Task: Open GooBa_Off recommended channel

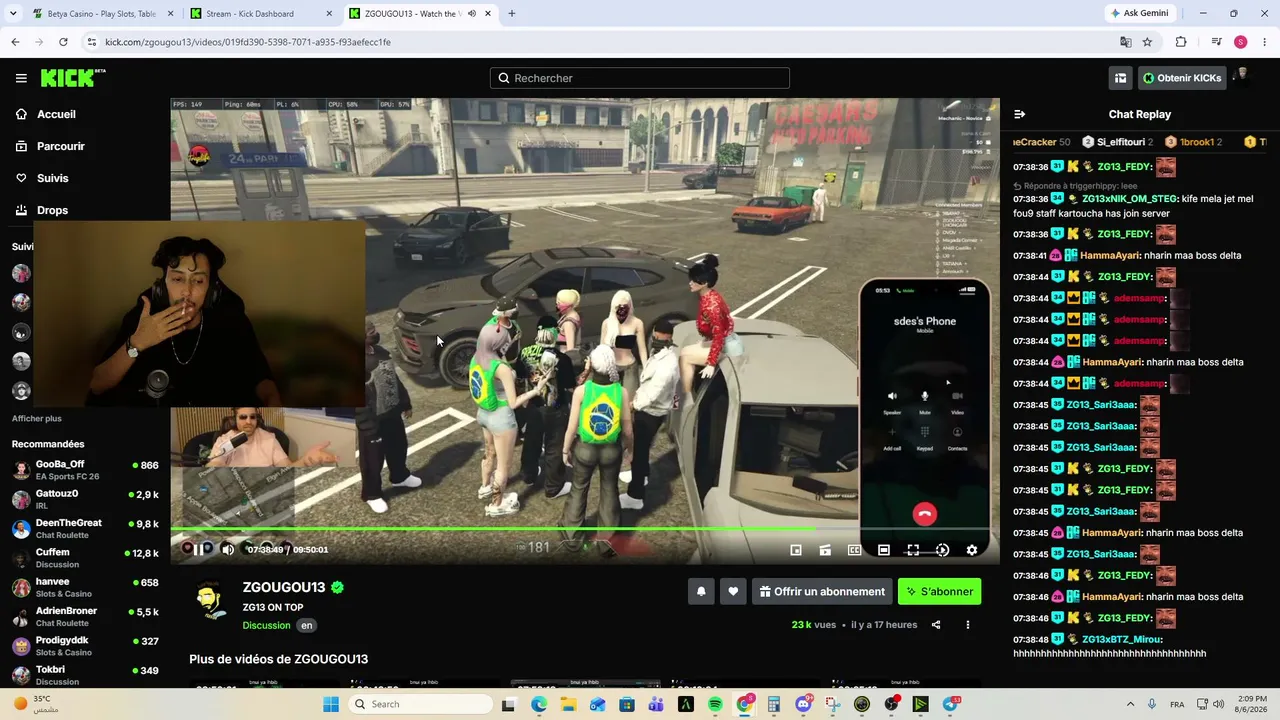Action: pyautogui.click(x=85, y=470)
